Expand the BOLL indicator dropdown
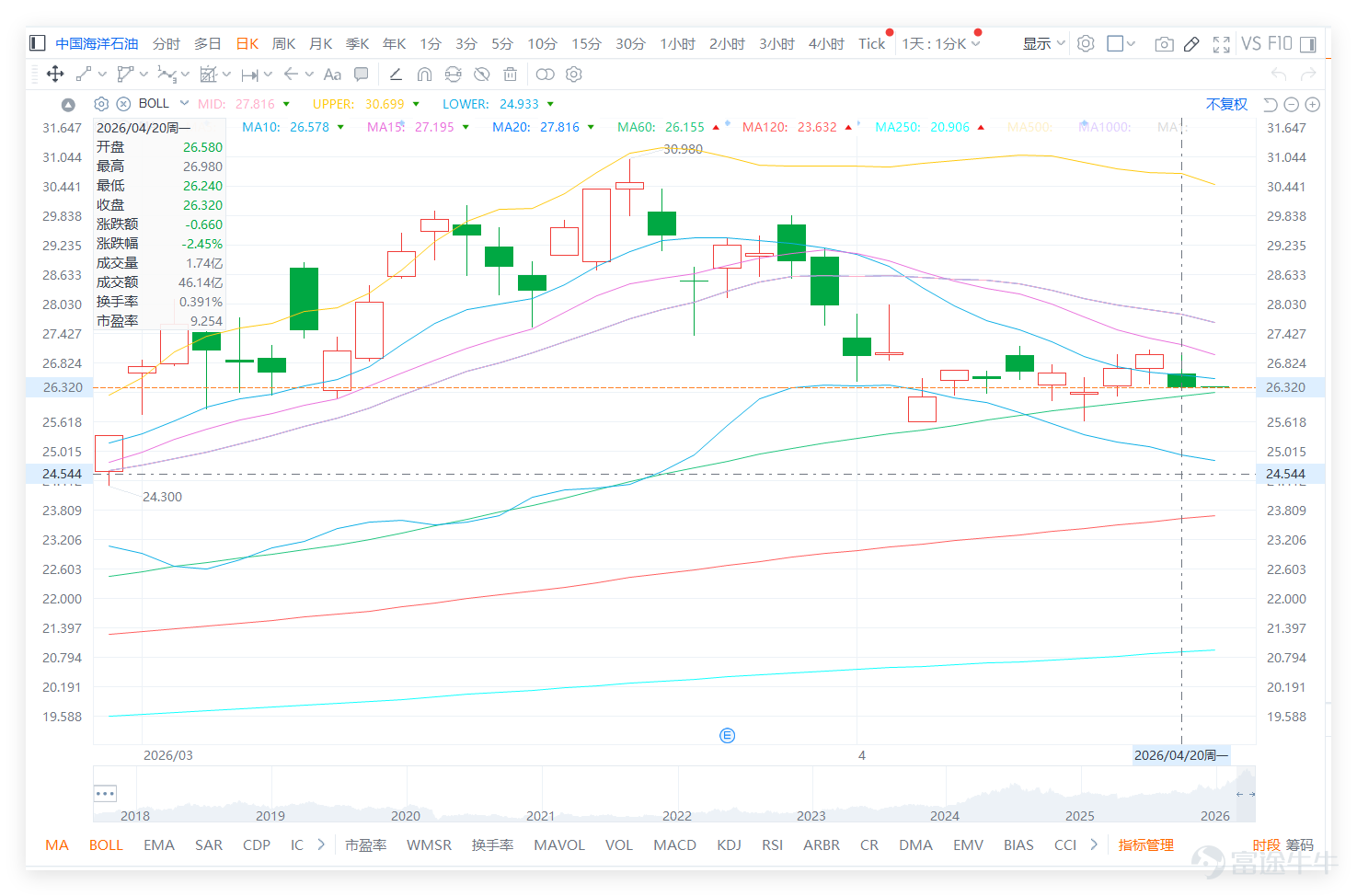 pos(184,103)
